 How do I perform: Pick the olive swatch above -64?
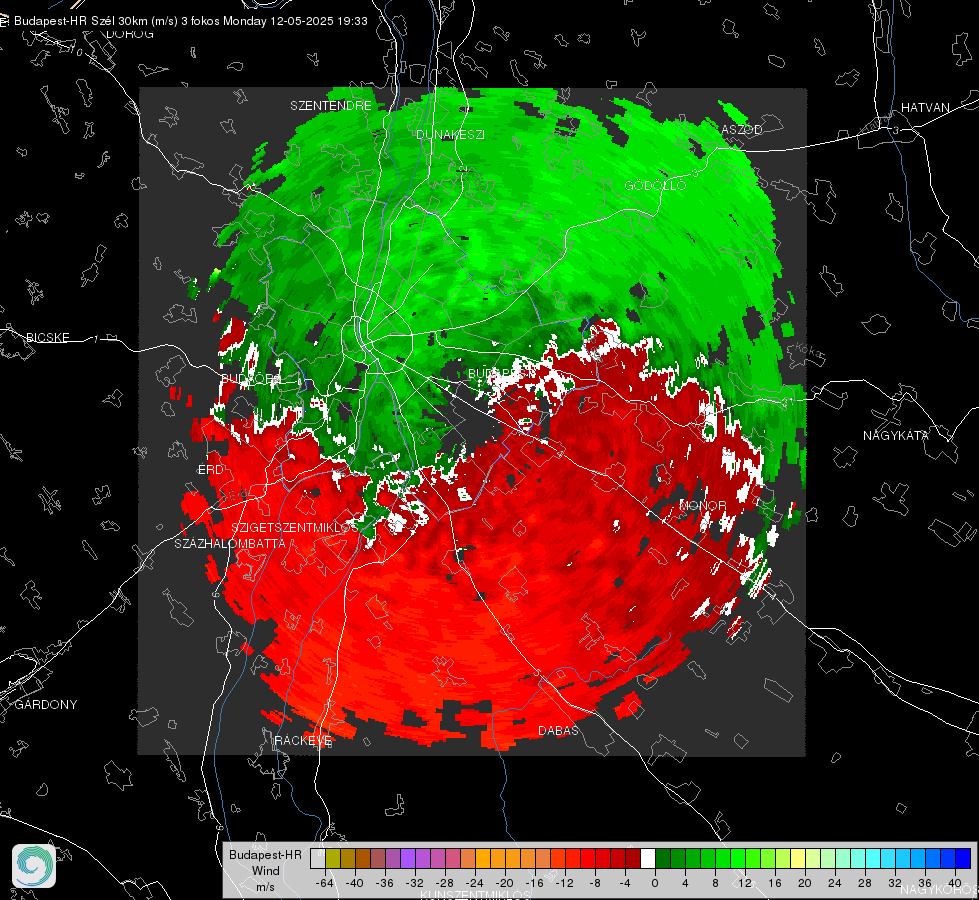pyautogui.click(x=333, y=859)
